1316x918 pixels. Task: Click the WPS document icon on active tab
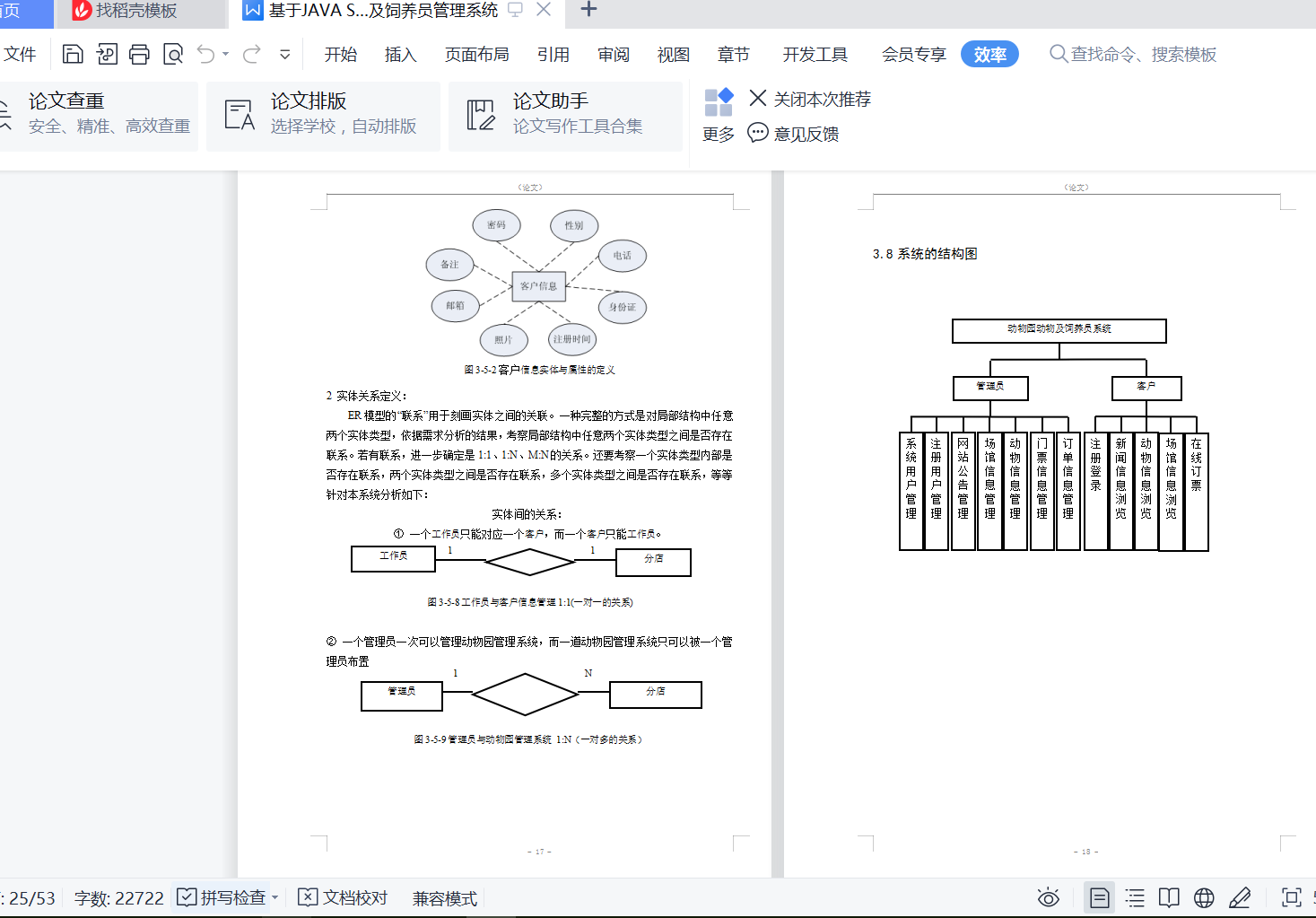click(x=253, y=11)
